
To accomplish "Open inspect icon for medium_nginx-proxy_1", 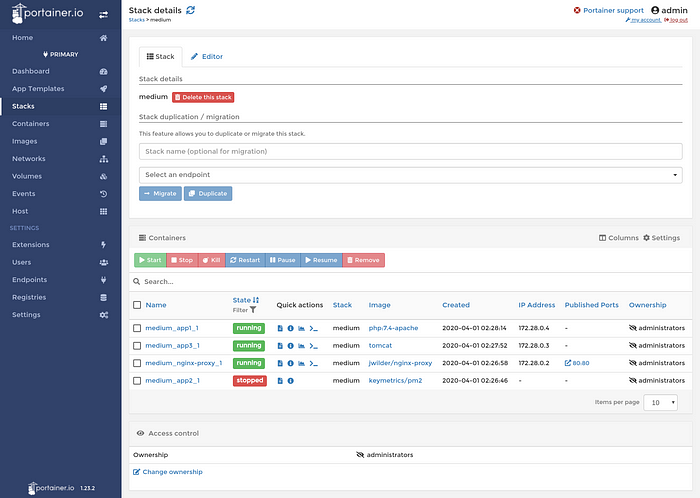I will coord(291,363).
